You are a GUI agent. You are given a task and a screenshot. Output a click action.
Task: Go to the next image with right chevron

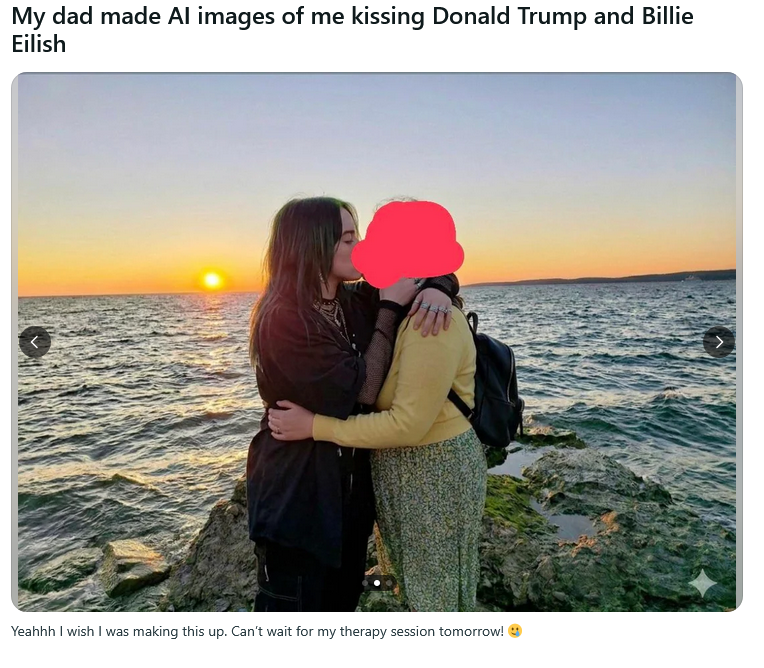coord(719,342)
